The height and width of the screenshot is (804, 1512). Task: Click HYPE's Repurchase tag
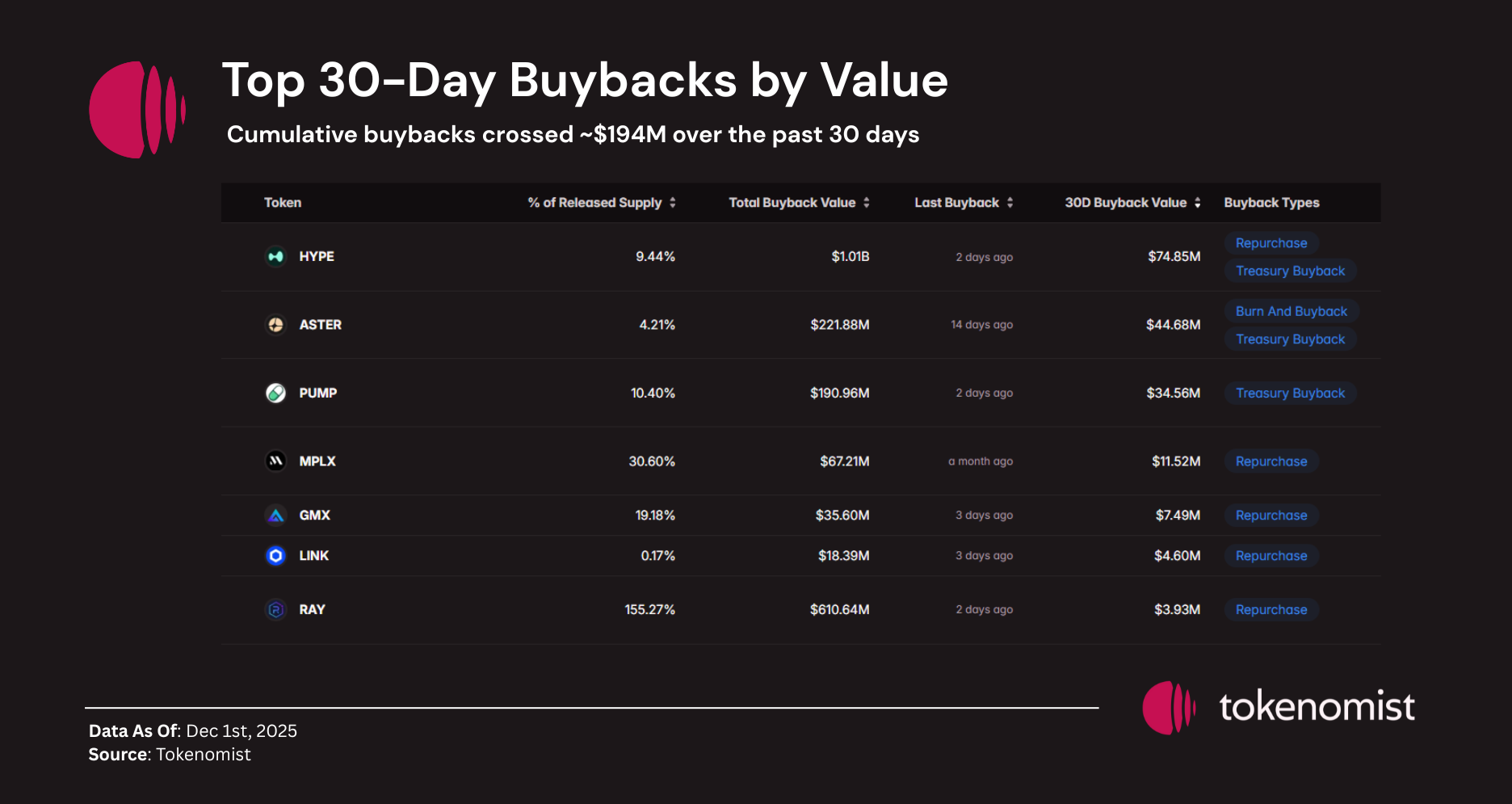click(1271, 243)
